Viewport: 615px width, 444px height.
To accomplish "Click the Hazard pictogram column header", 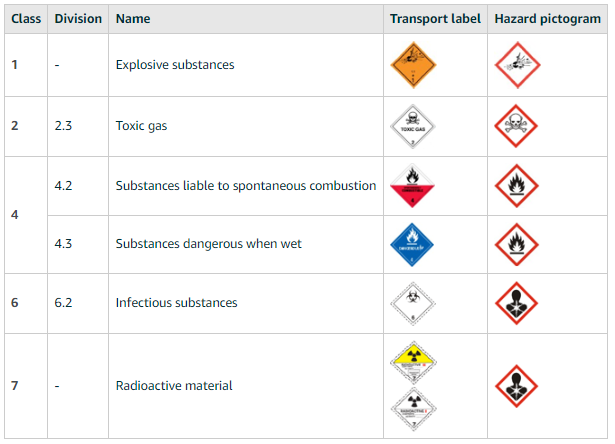I will [x=546, y=19].
